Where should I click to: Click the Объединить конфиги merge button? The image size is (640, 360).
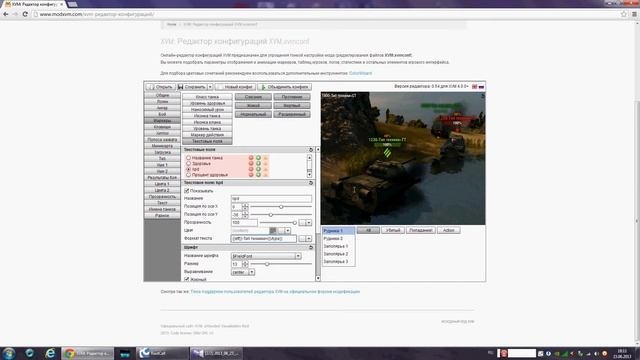285,87
